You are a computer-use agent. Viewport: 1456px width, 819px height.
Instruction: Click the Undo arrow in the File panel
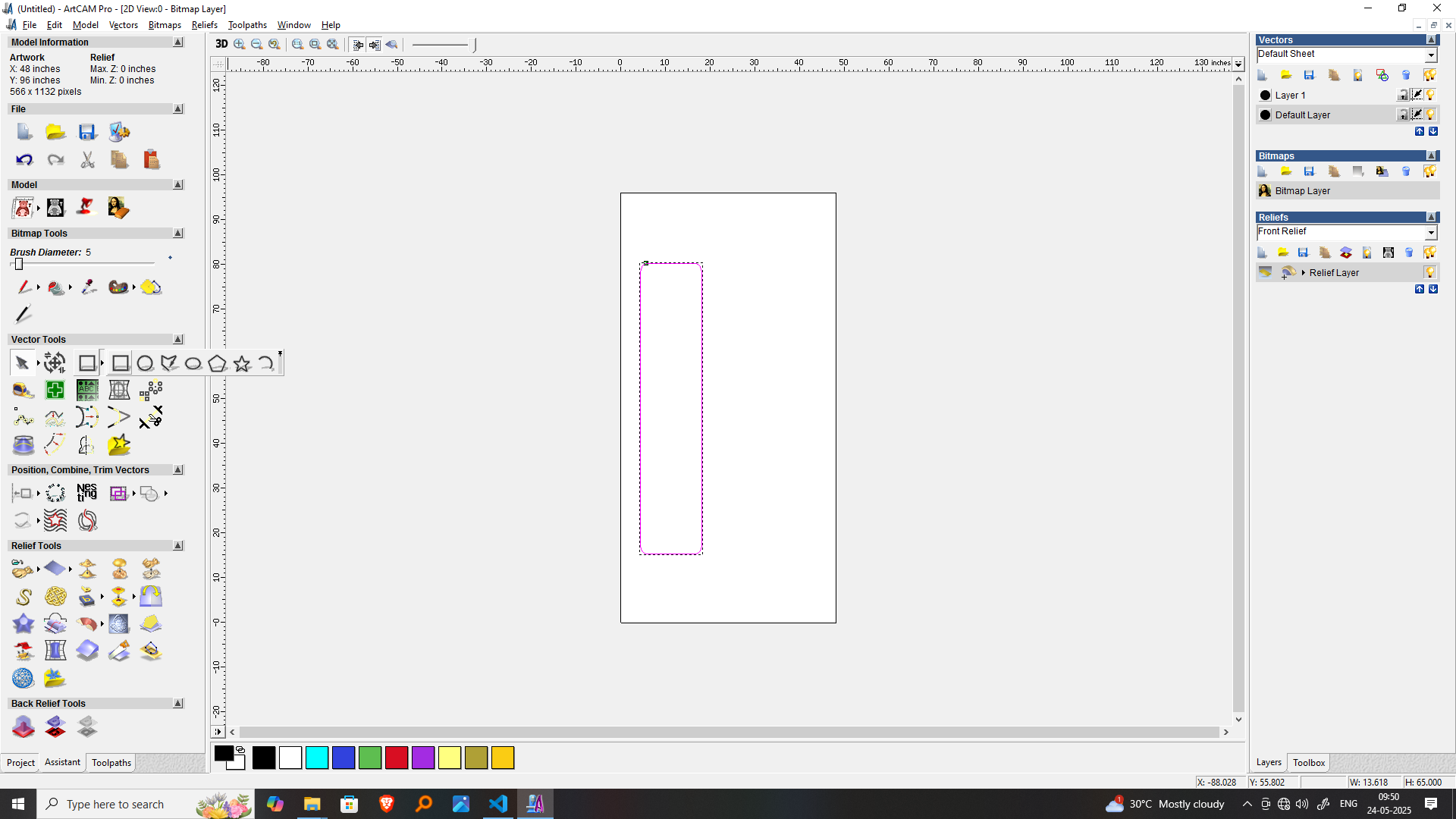(x=24, y=159)
